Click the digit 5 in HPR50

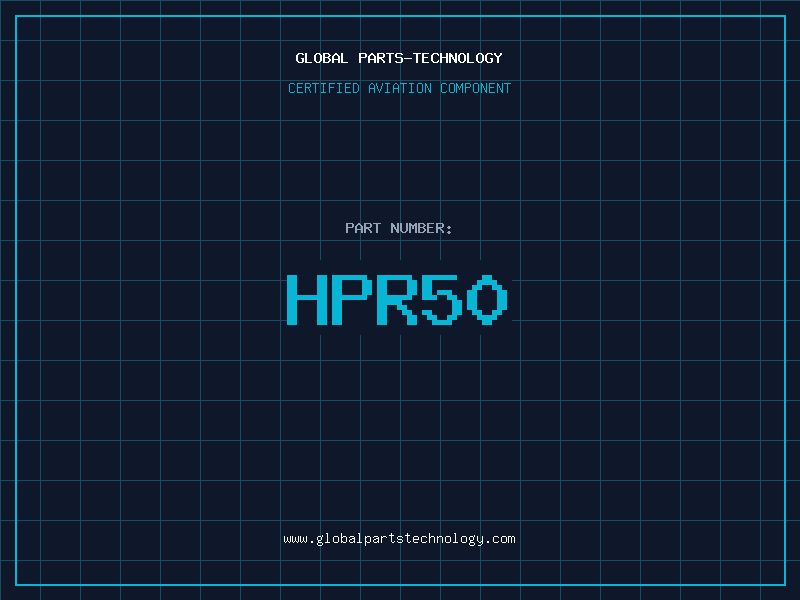tap(442, 300)
